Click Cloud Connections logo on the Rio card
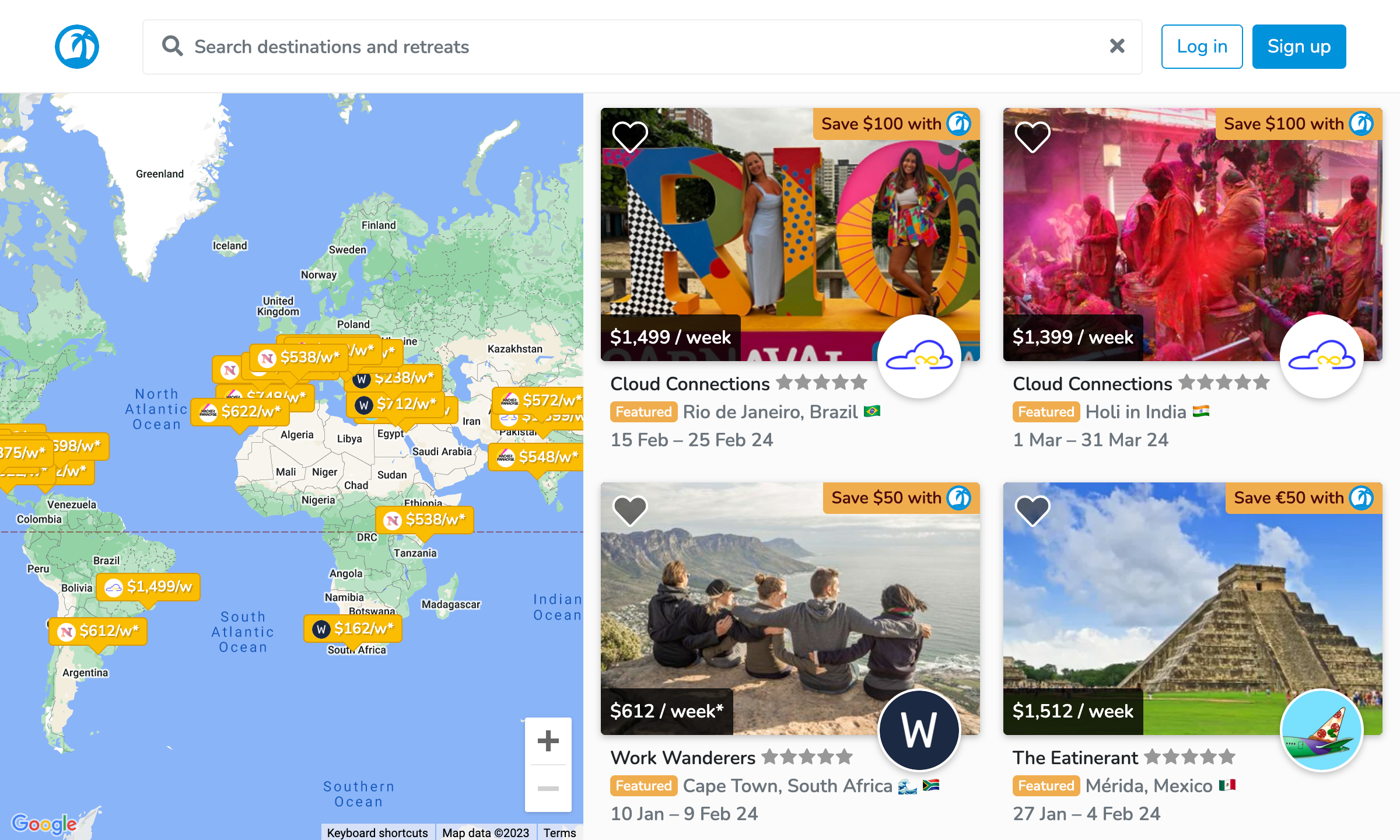 point(919,356)
